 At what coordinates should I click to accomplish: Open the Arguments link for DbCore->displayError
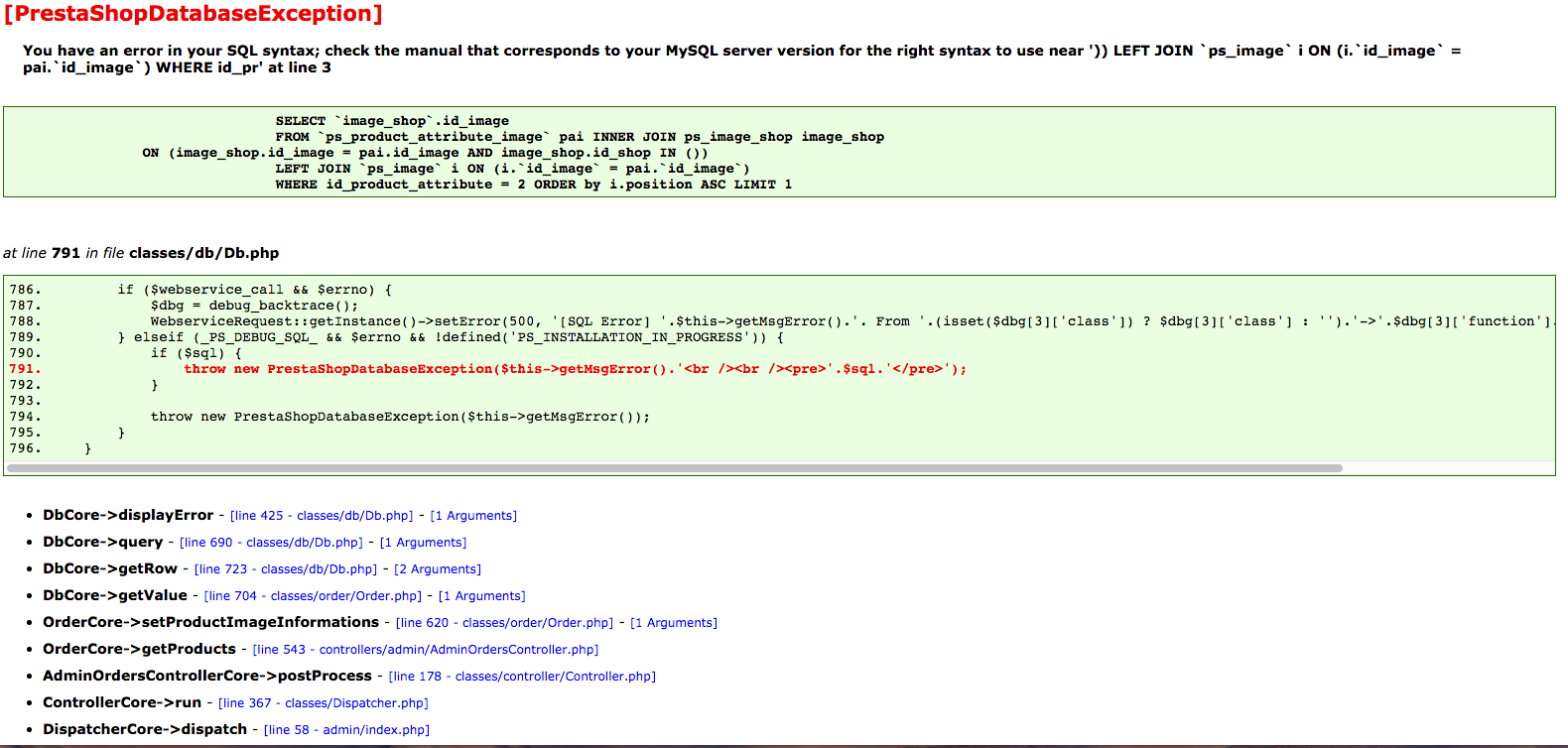(x=473, y=516)
